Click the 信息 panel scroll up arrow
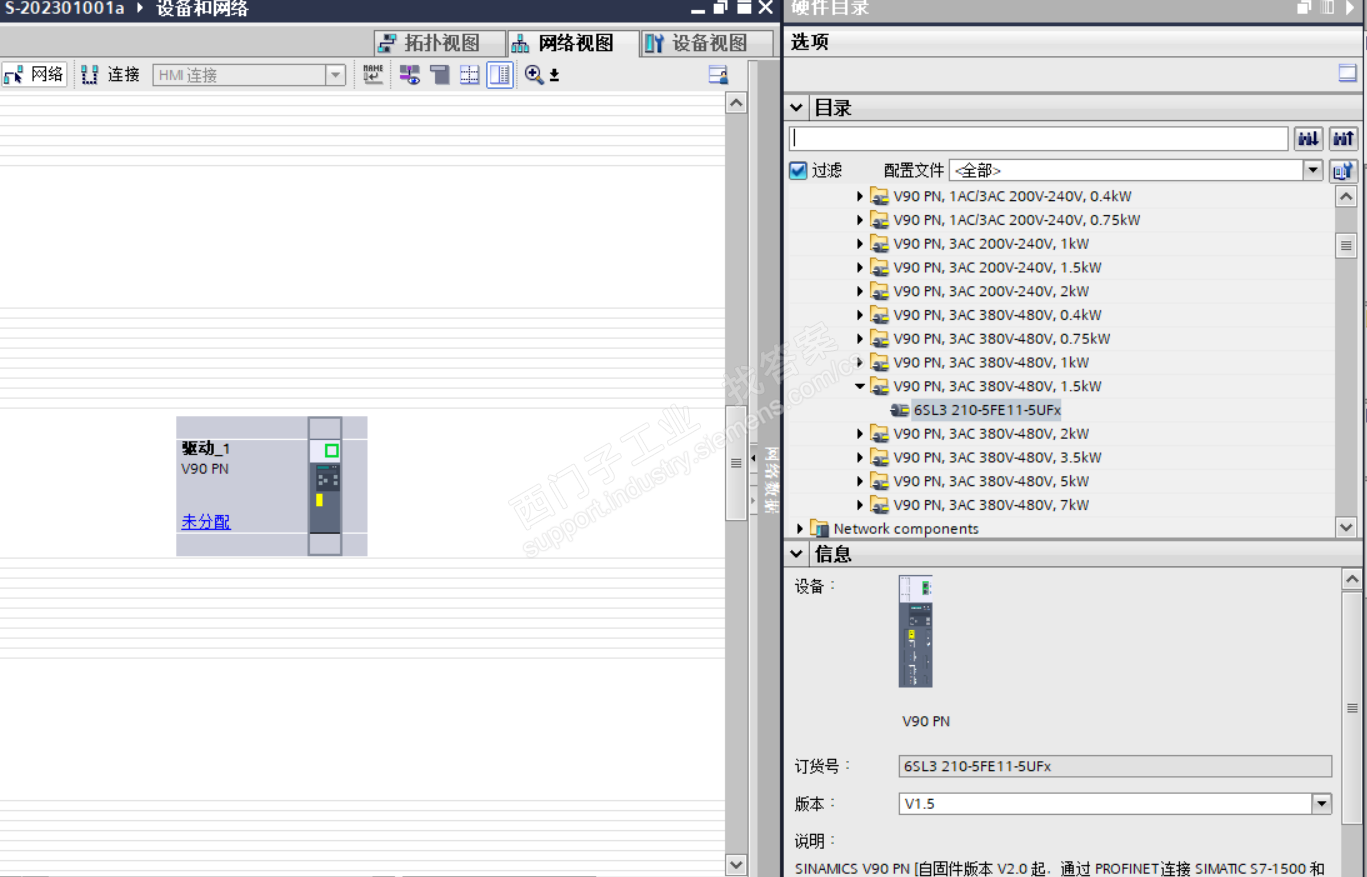Screen dimensions: 1367x877 [1352, 579]
